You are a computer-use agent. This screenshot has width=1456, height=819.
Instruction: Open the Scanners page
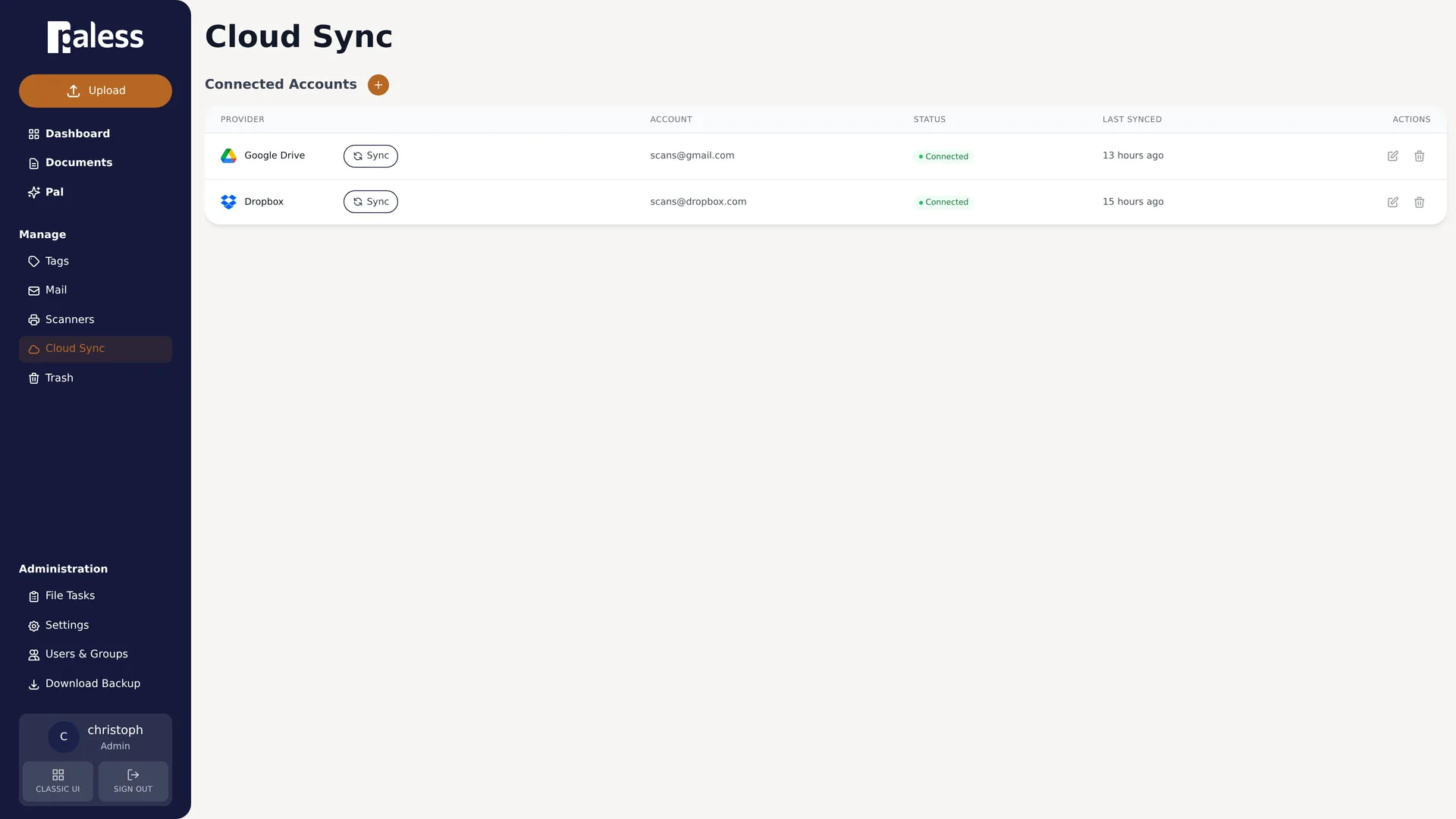[96, 320]
